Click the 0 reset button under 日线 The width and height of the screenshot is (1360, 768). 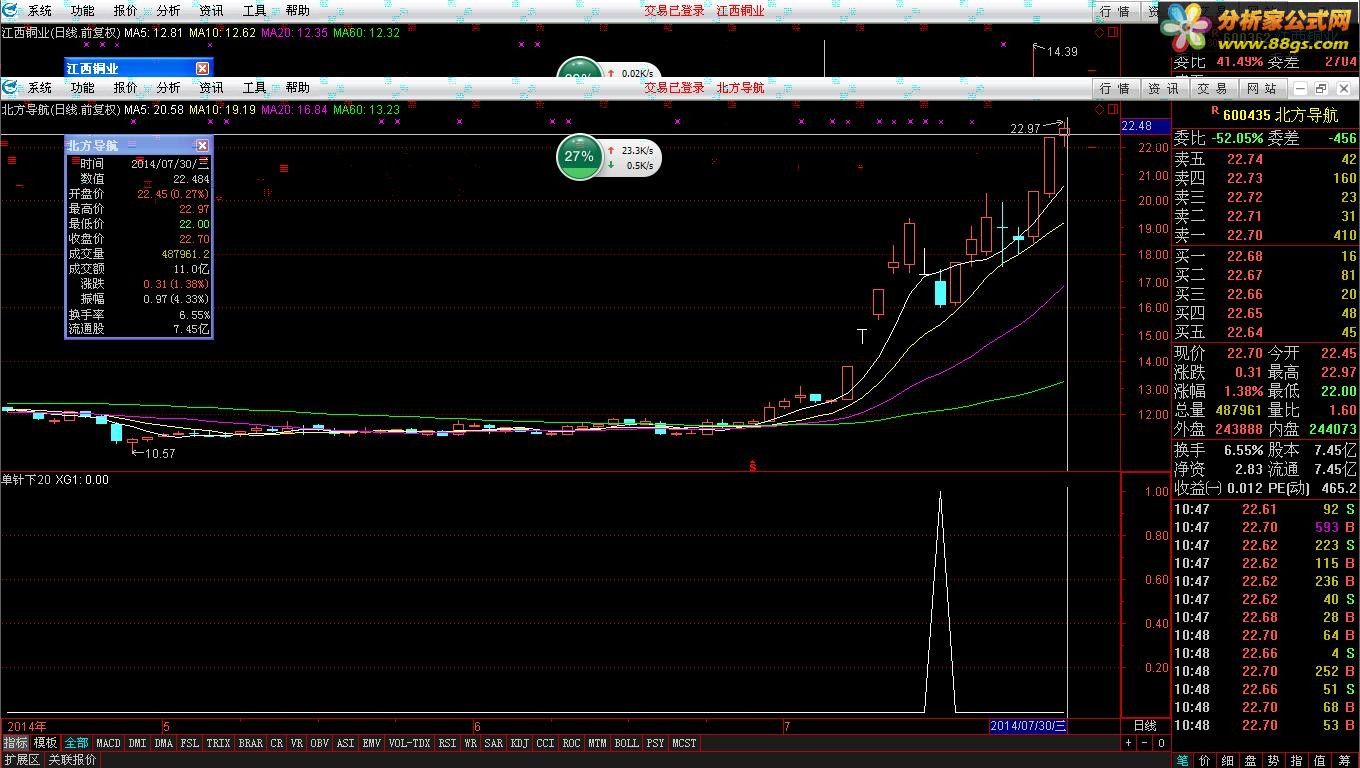pos(1161,743)
